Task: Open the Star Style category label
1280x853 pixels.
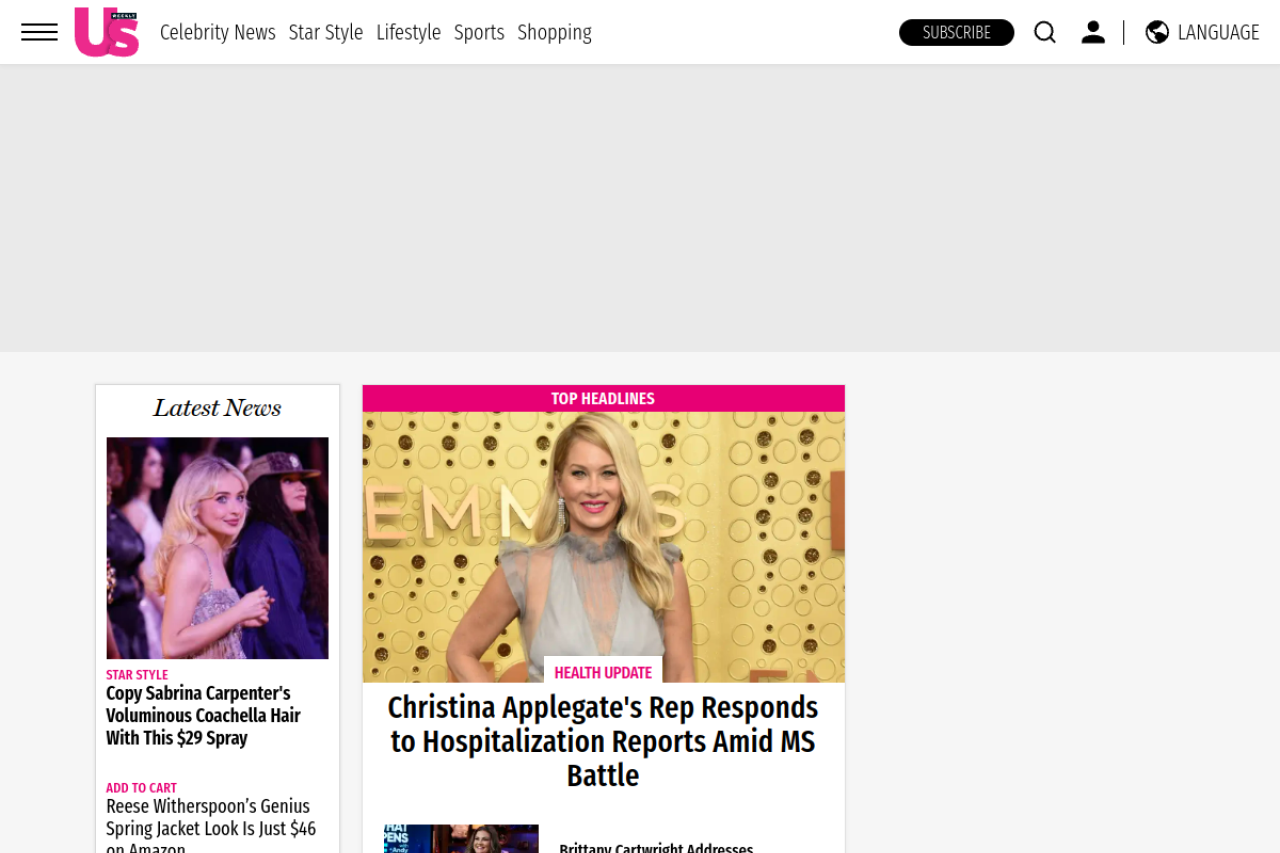Action: [137, 675]
